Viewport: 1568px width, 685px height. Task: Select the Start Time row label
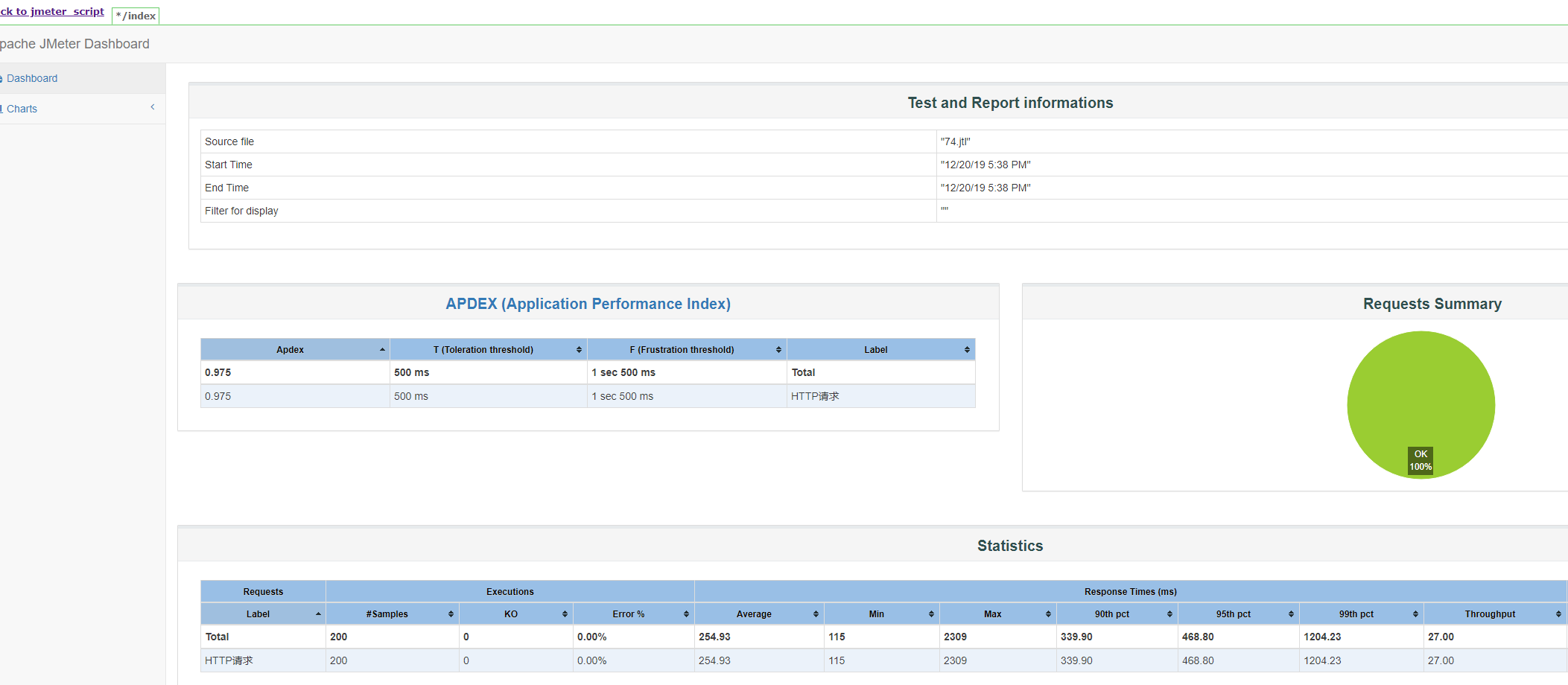(229, 165)
